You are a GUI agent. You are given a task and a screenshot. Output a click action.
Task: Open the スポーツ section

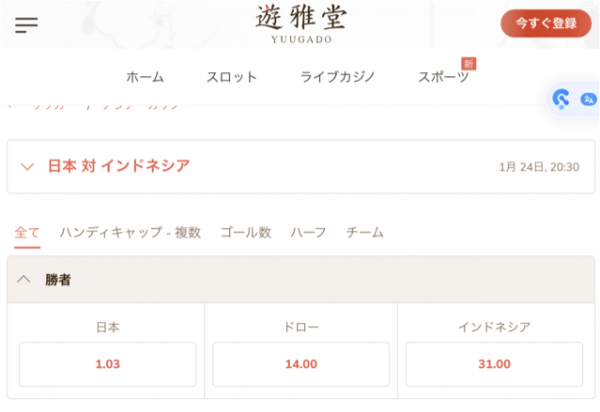point(443,77)
